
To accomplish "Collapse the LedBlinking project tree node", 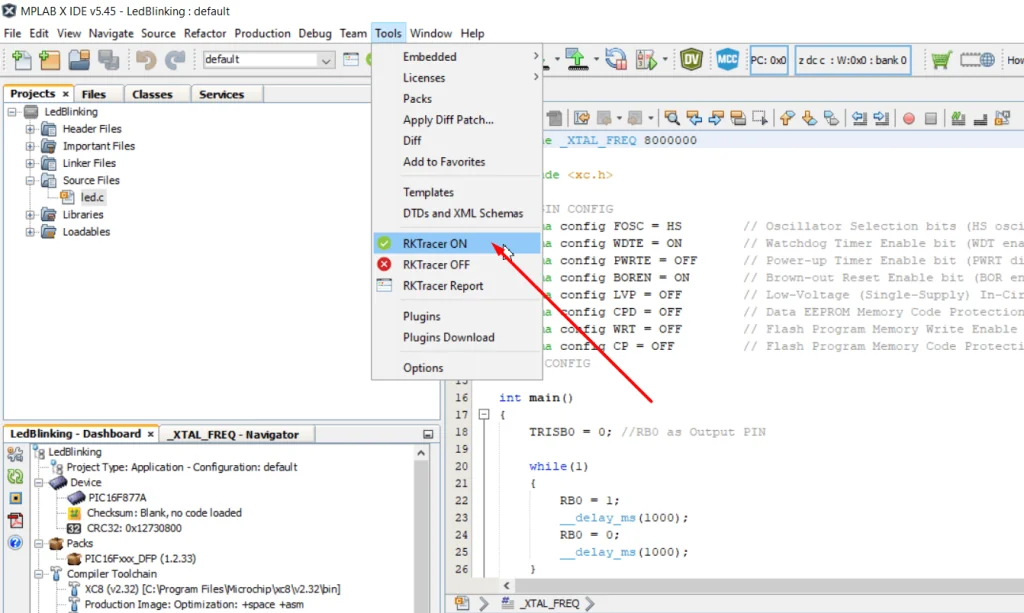I will point(12,112).
